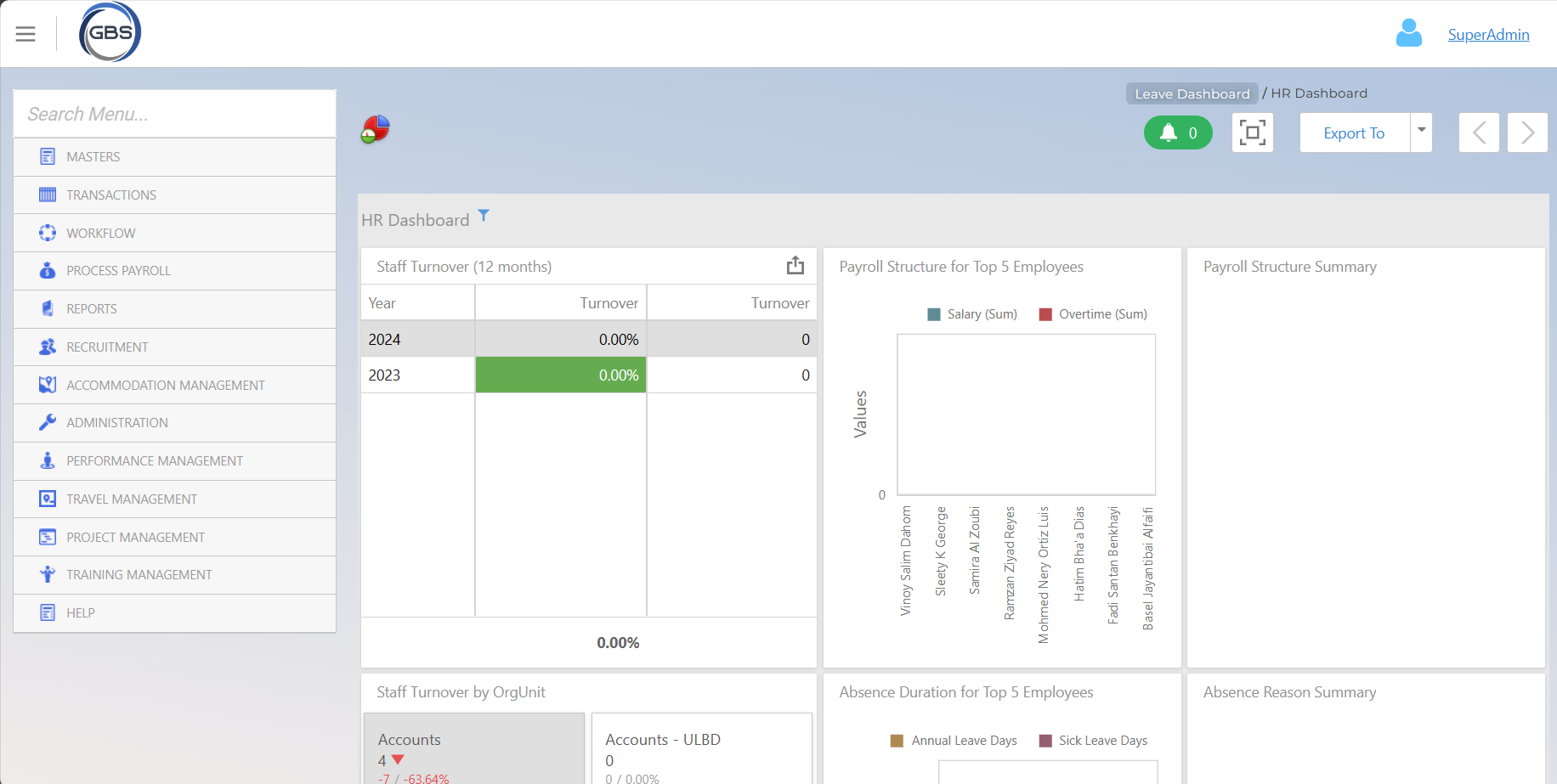Go to the next dashboard arrow
The height and width of the screenshot is (784, 1557).
1527,133
